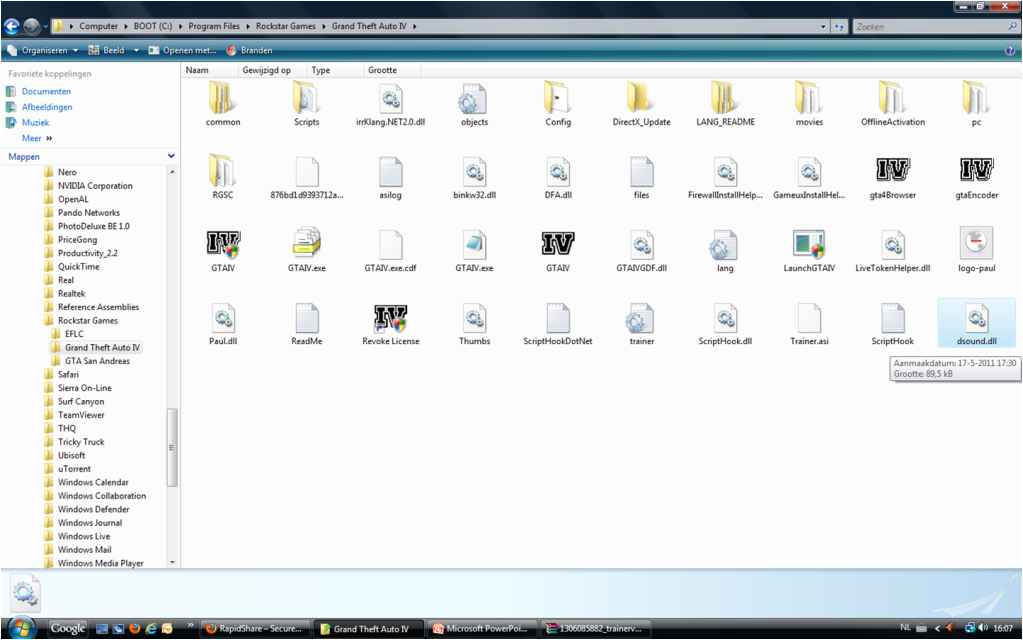Switch to Microsoft PowerPoint taskbar window
This screenshot has width=1023, height=640.
[x=483, y=629]
